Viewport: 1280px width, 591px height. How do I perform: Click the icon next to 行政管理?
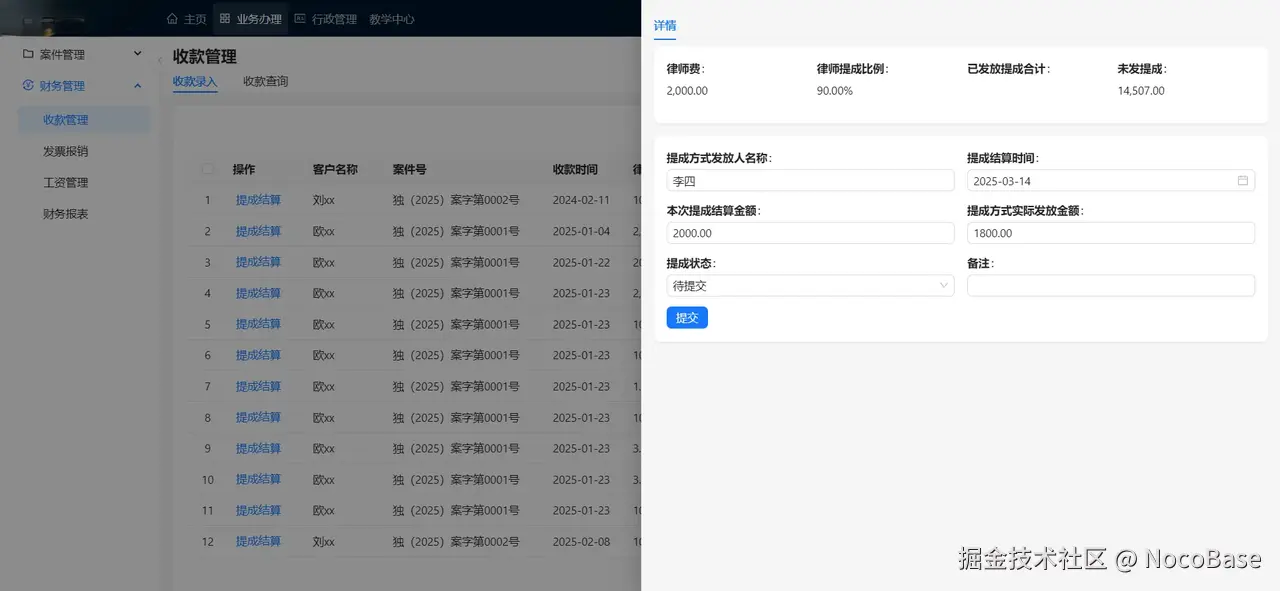click(x=300, y=19)
